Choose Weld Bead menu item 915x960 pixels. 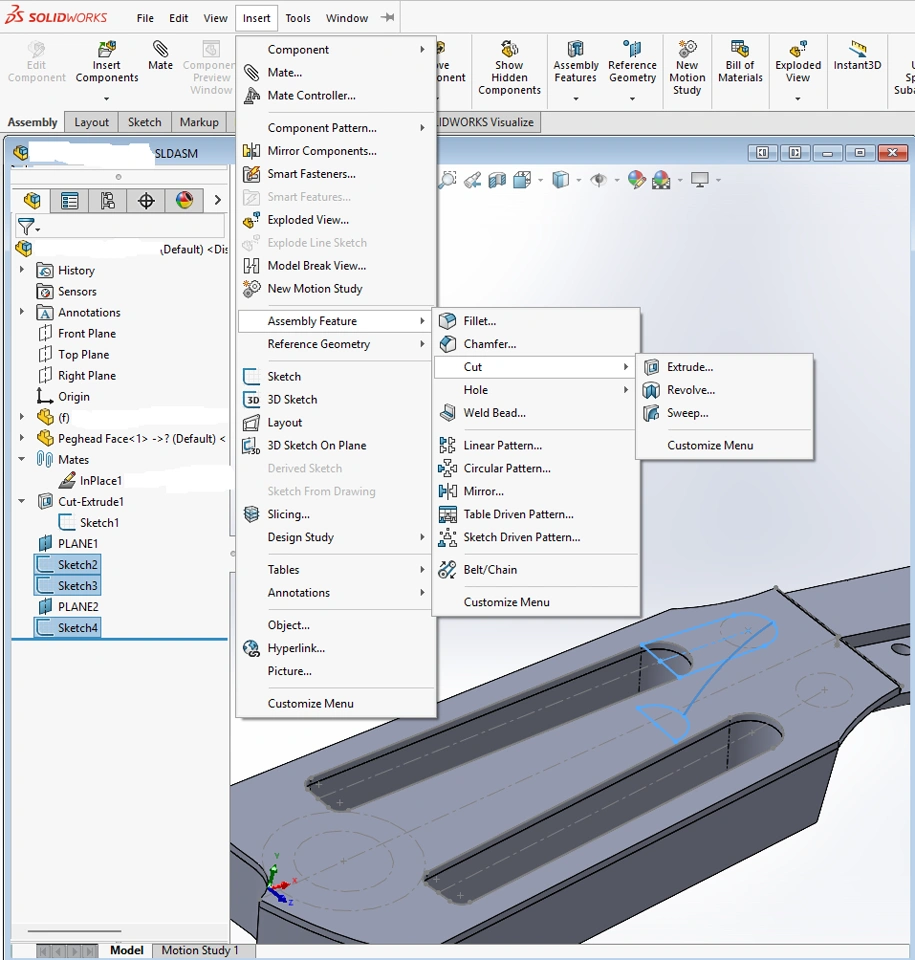coord(537,413)
